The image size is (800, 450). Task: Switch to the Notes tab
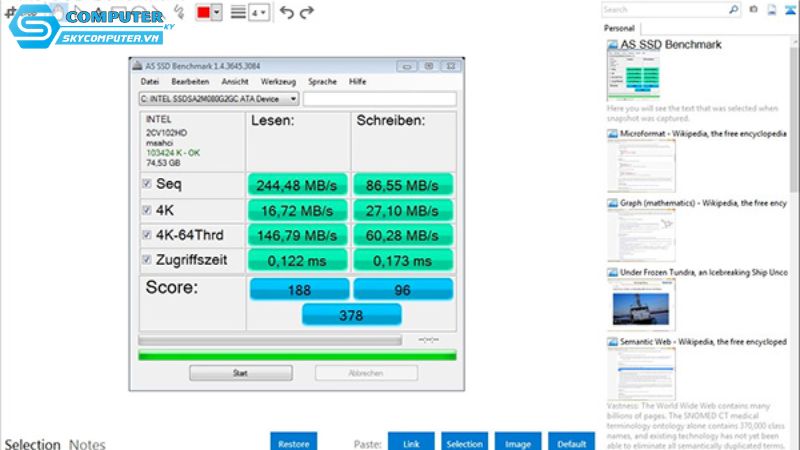tap(87, 444)
